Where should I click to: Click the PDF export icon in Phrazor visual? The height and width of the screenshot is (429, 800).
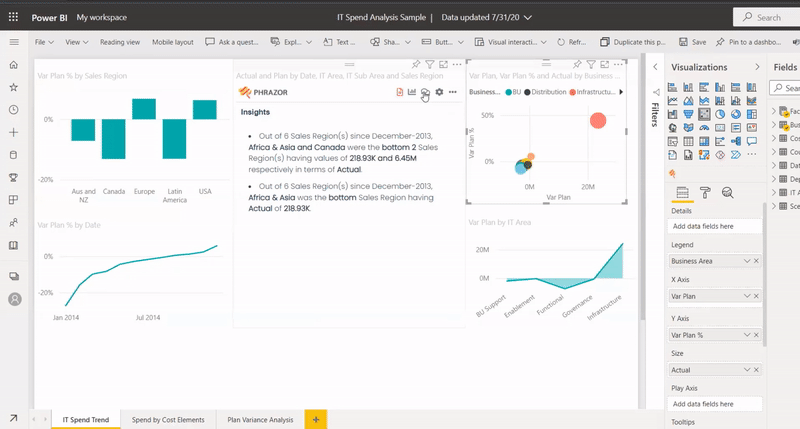pos(399,92)
